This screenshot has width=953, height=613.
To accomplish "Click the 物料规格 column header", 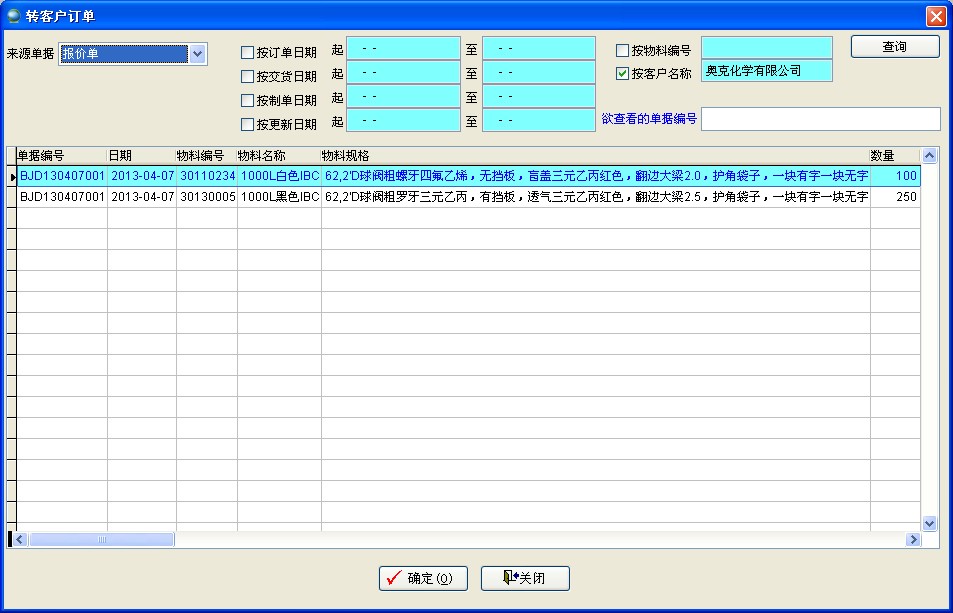I will click(x=594, y=156).
